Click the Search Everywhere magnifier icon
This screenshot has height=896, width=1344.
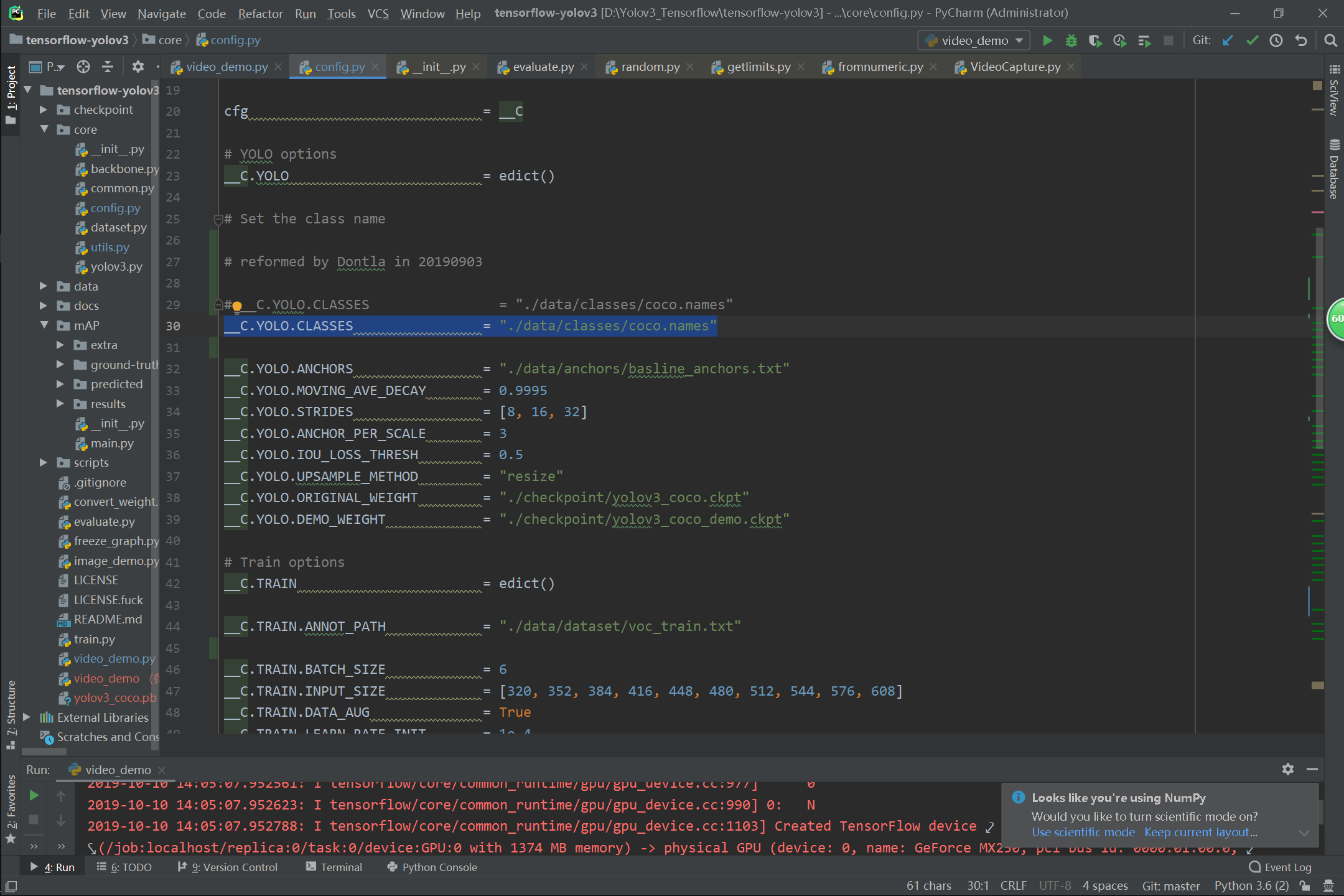(1330, 40)
